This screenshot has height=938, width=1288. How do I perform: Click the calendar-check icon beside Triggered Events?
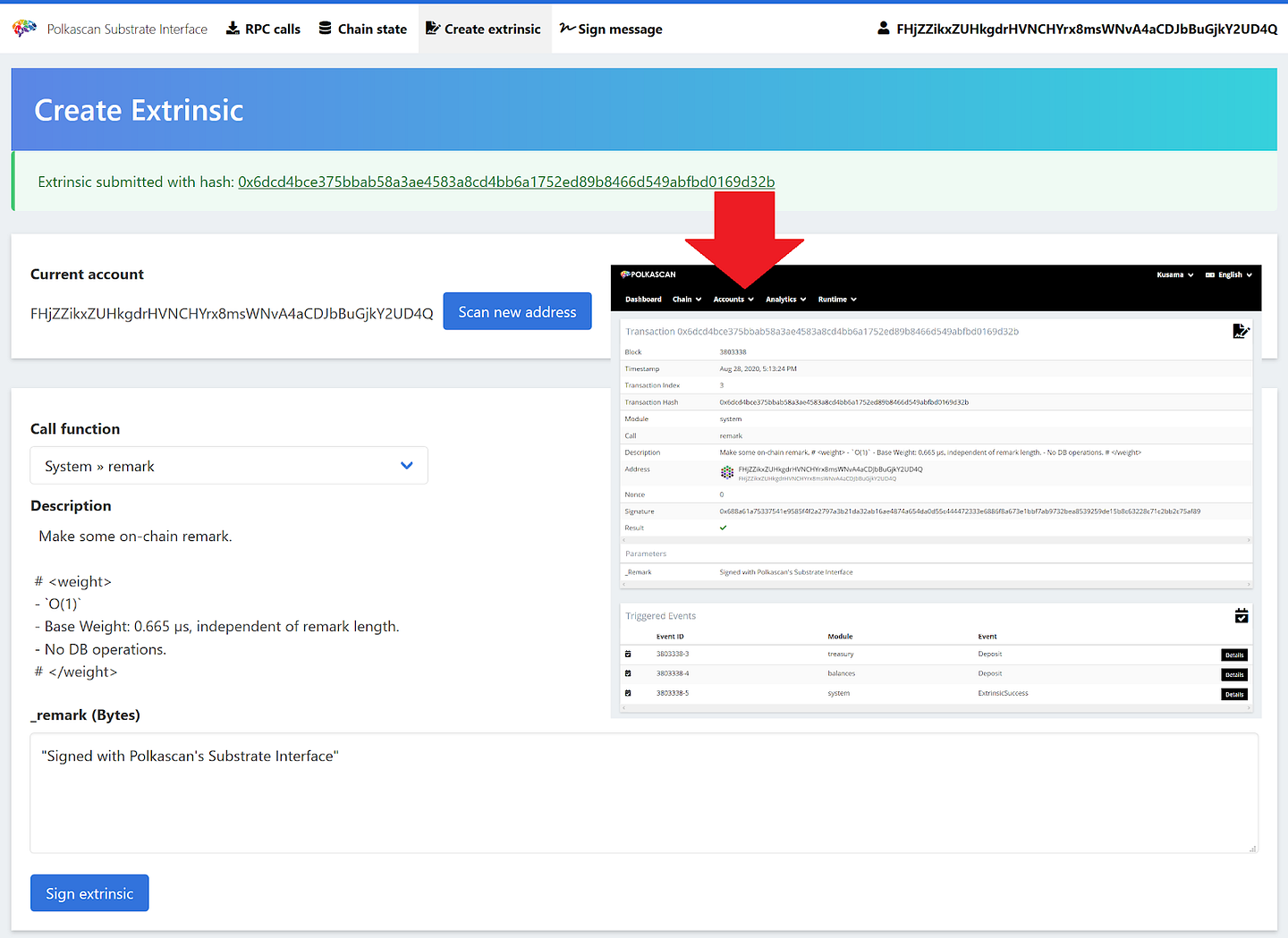[1241, 615]
